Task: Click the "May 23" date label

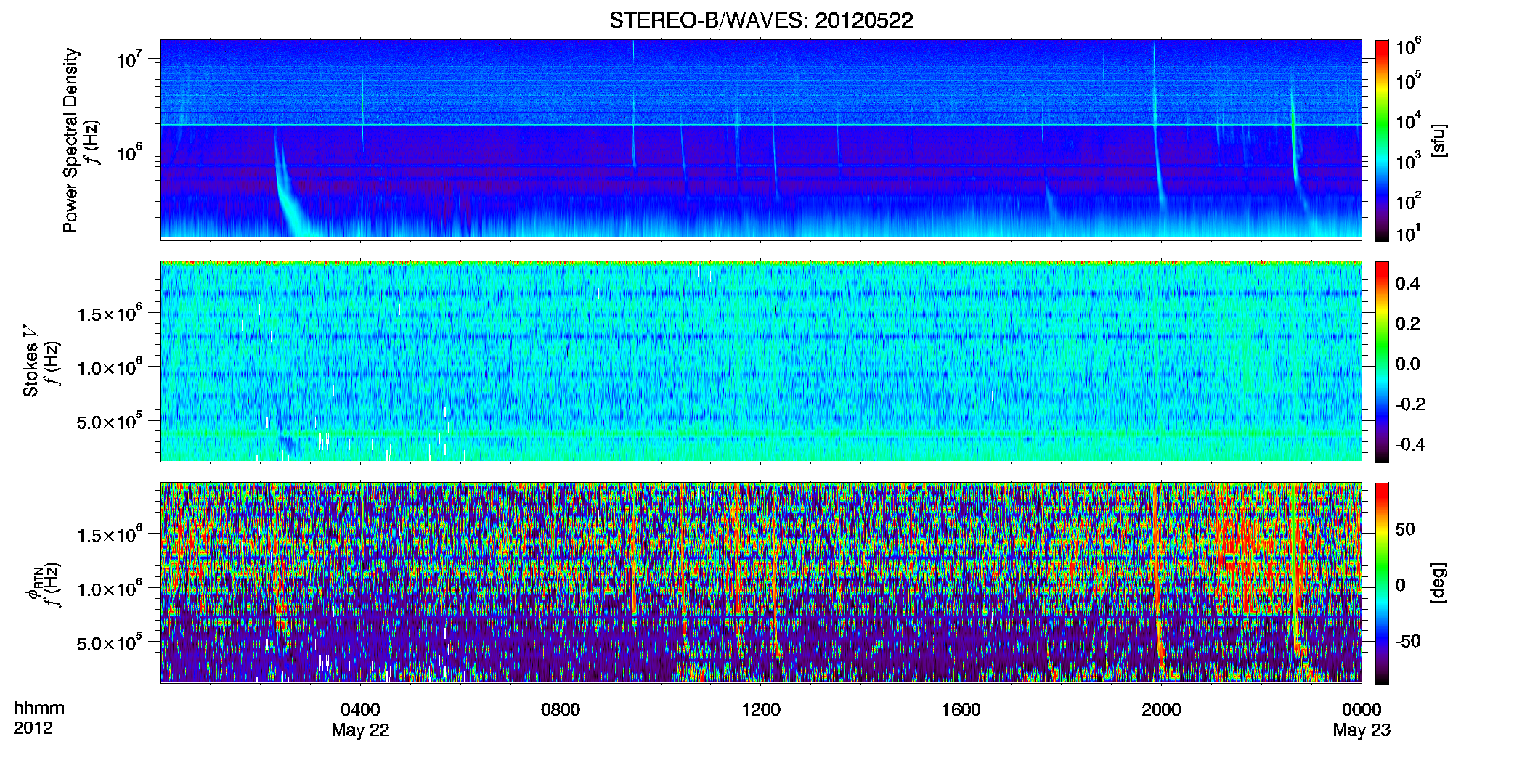Action: tap(1362, 730)
